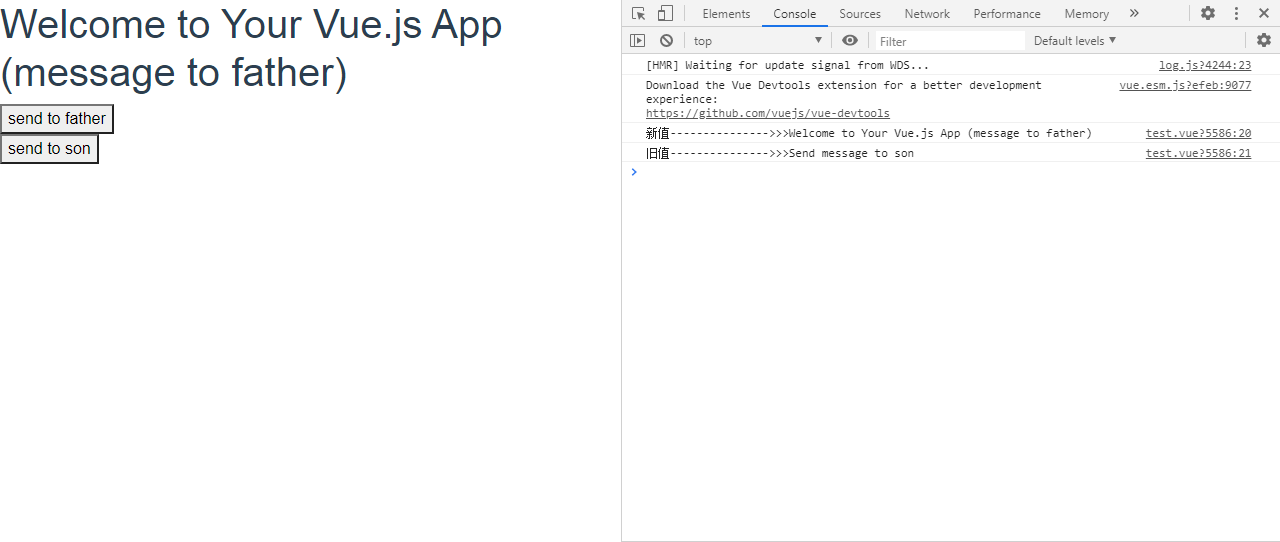Open the Default levels dropdown

click(1075, 41)
